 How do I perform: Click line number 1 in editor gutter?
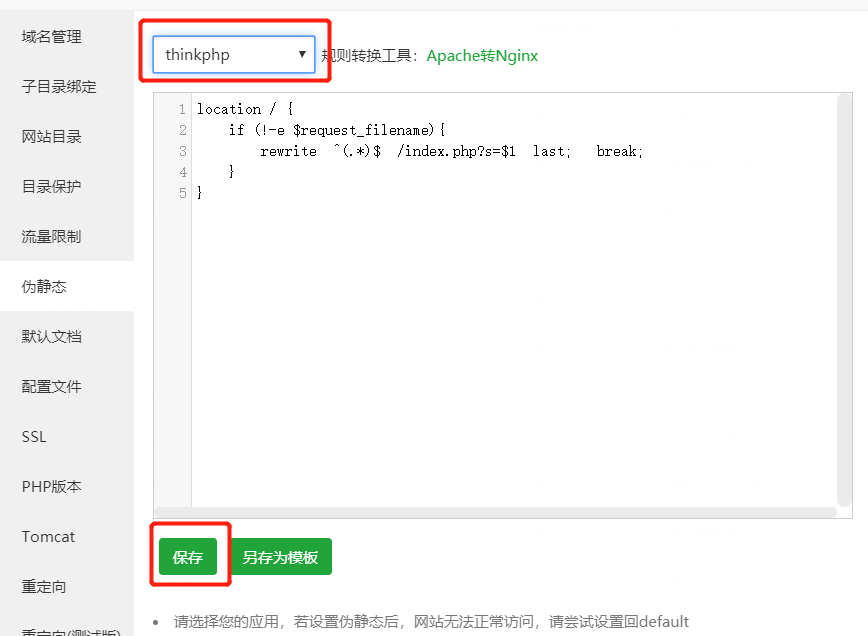pos(181,109)
